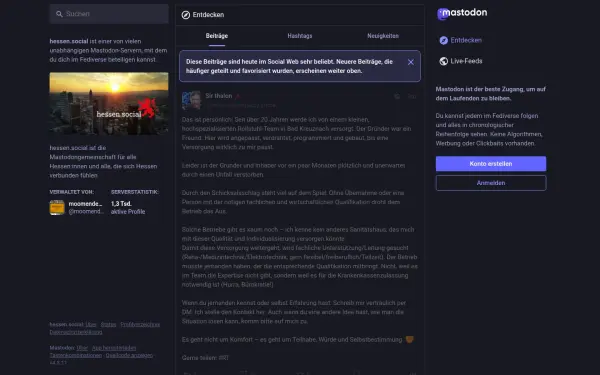The height and width of the screenshot is (375, 600).
Task: Open the Status footer link
Action: coord(108,324)
